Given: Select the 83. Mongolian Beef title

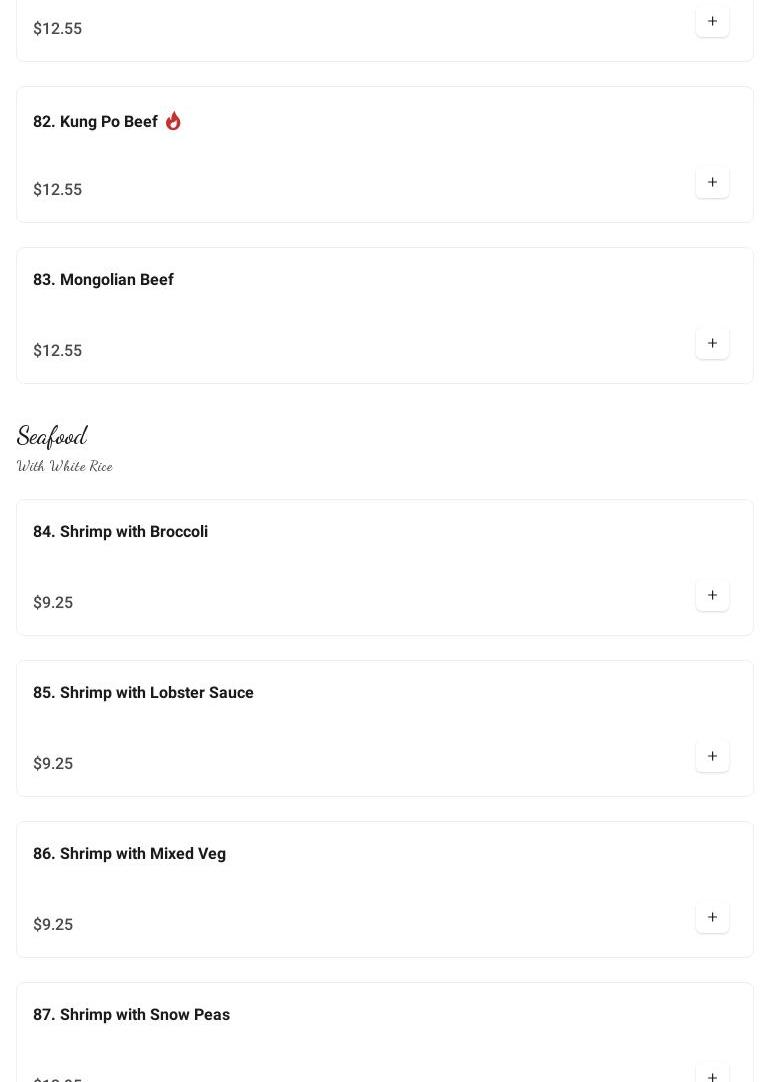Looking at the screenshot, I should 103,280.
